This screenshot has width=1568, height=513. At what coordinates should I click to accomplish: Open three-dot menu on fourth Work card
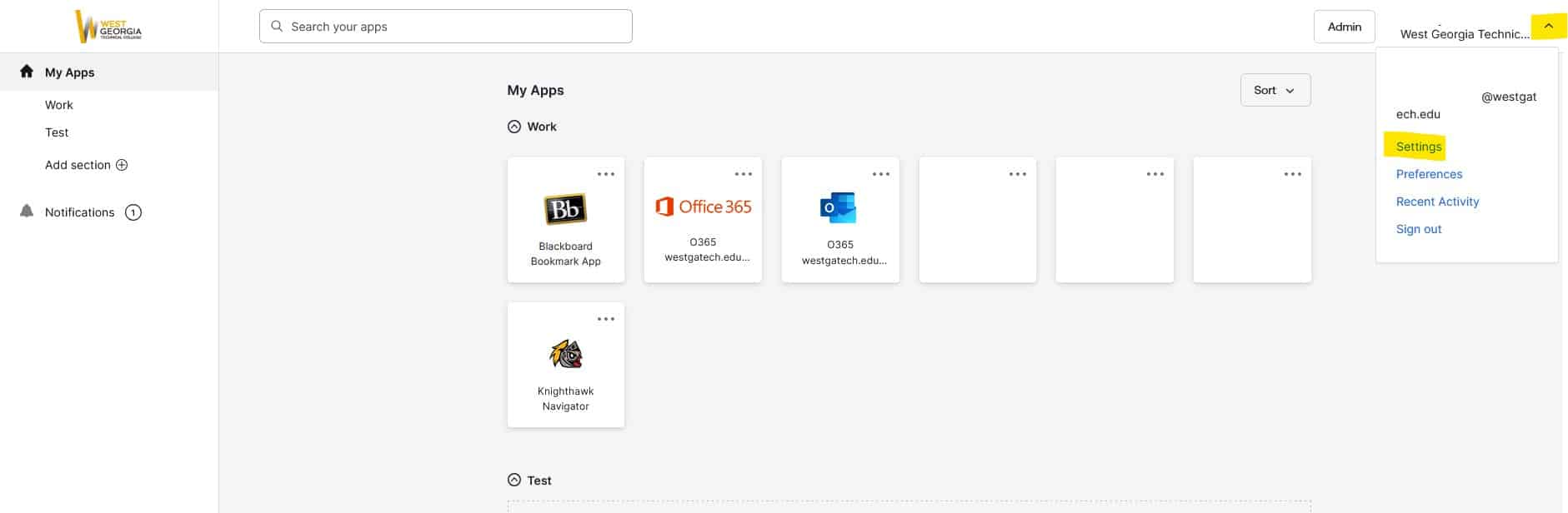coord(1018,174)
